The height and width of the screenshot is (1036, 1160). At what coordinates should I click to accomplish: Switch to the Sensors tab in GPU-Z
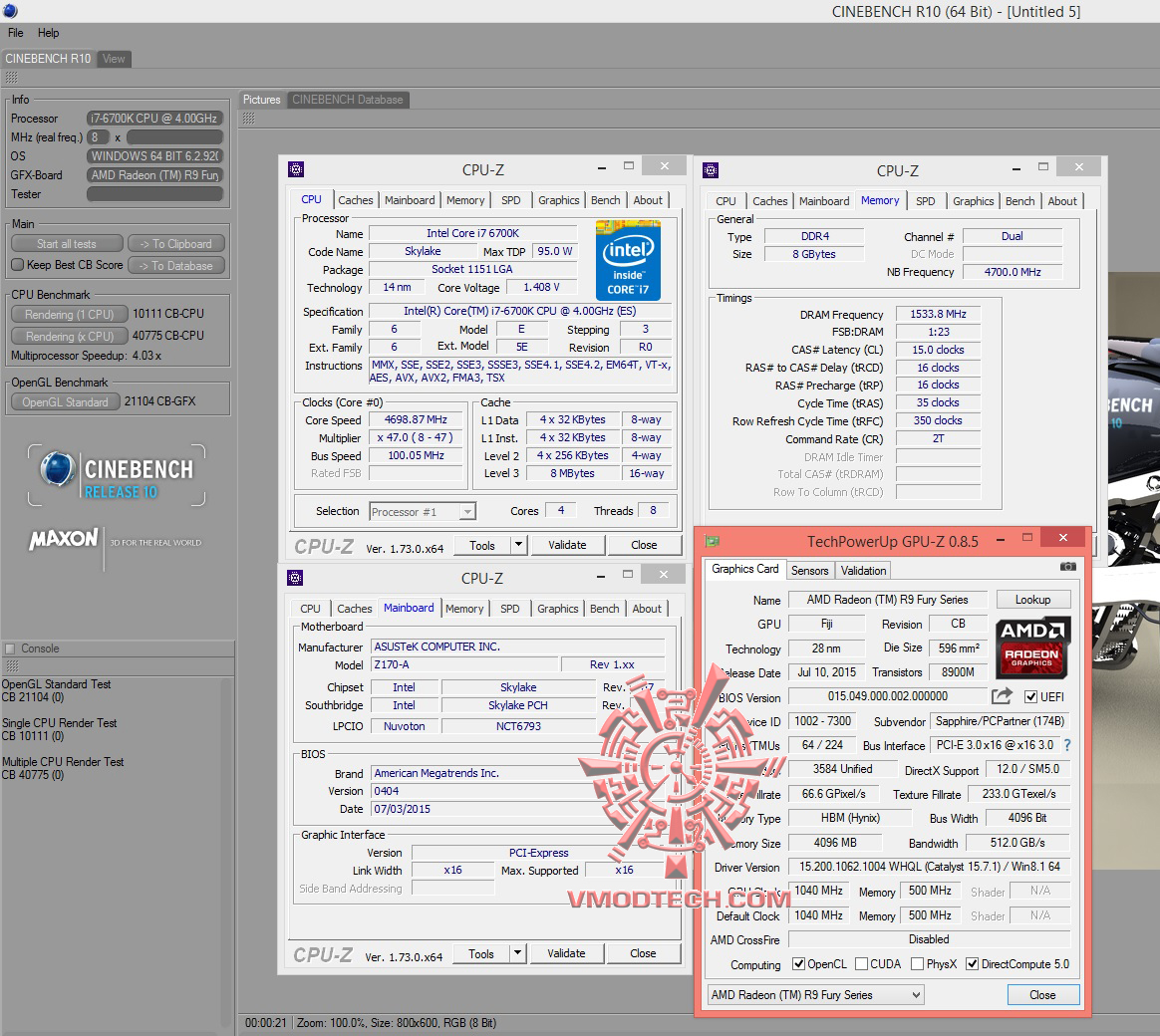pos(809,571)
